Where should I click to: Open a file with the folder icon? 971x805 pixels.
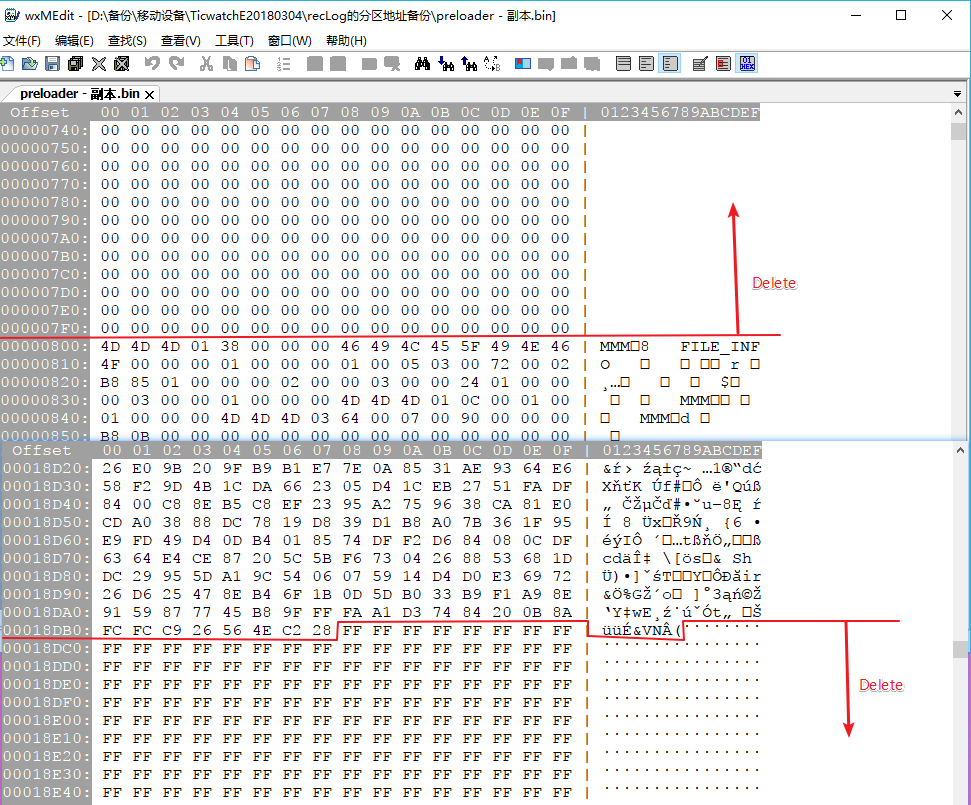(29, 63)
